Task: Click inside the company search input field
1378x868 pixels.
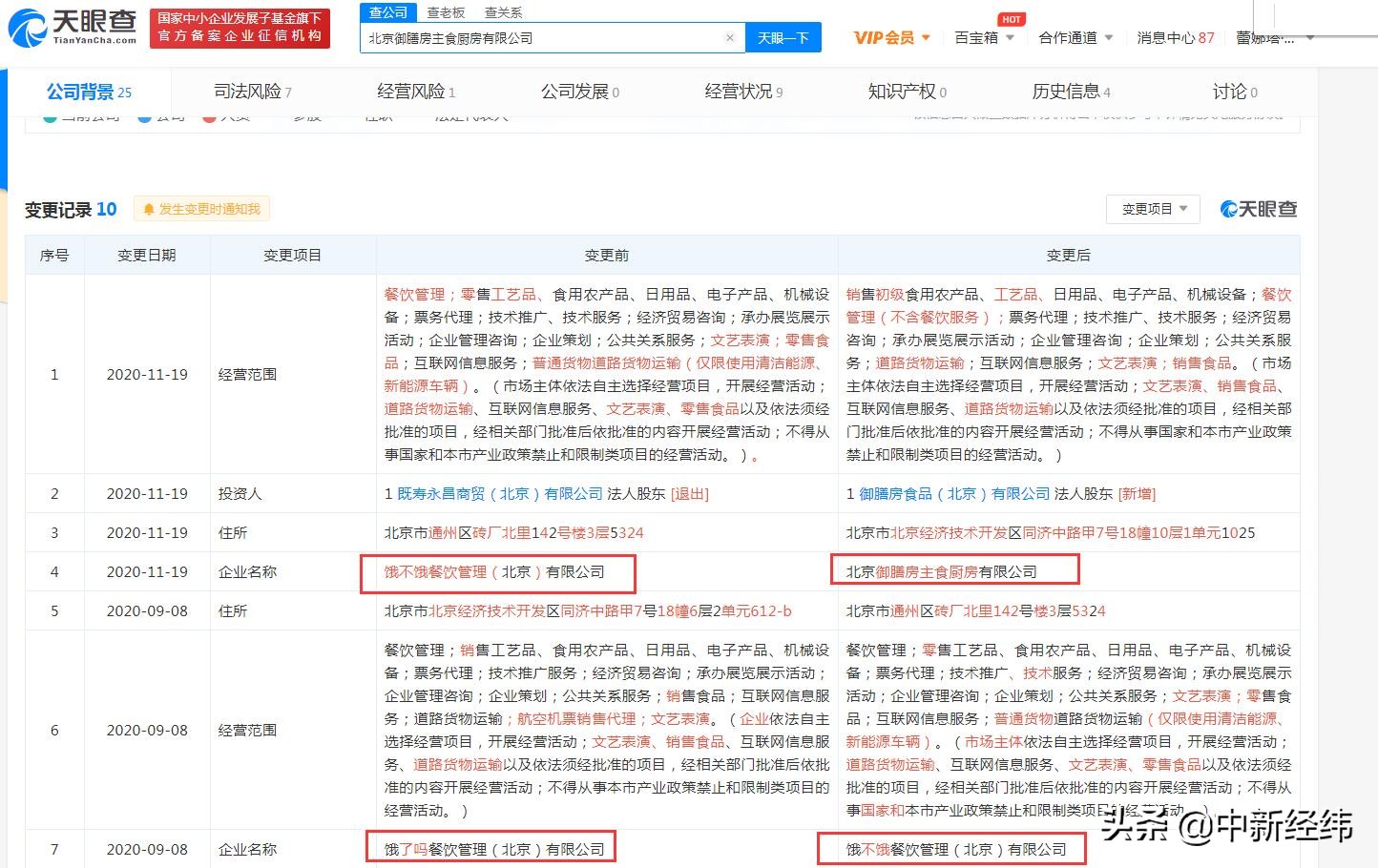Action: [544, 37]
